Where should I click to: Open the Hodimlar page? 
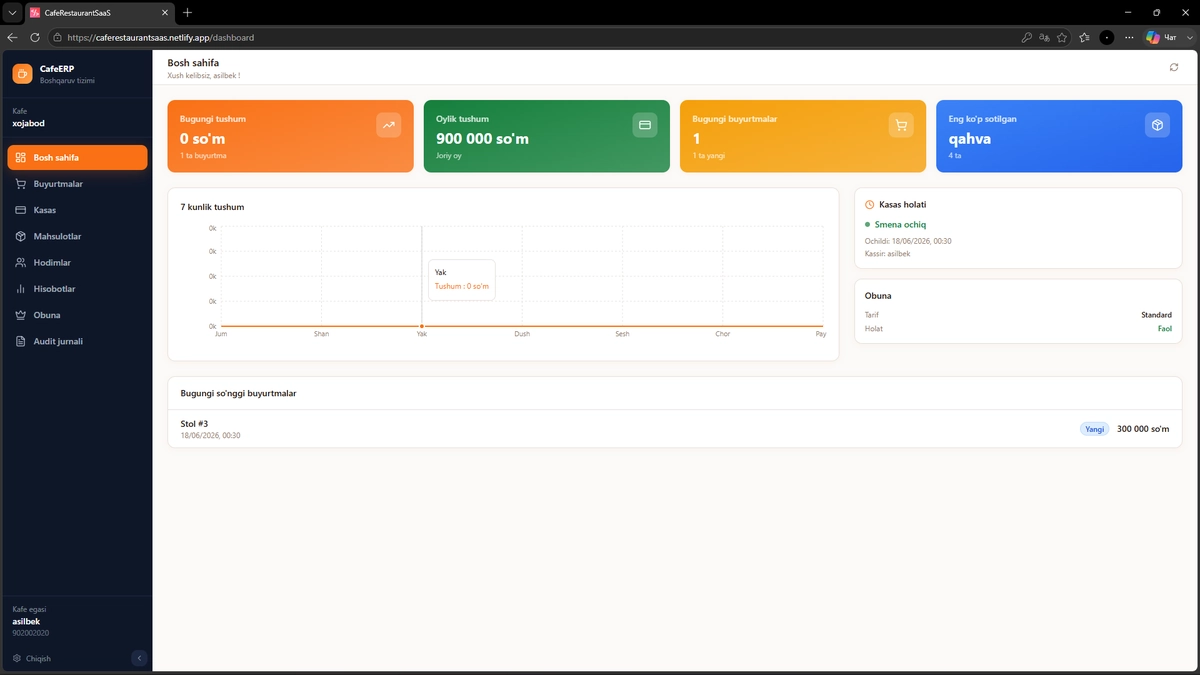(x=77, y=262)
